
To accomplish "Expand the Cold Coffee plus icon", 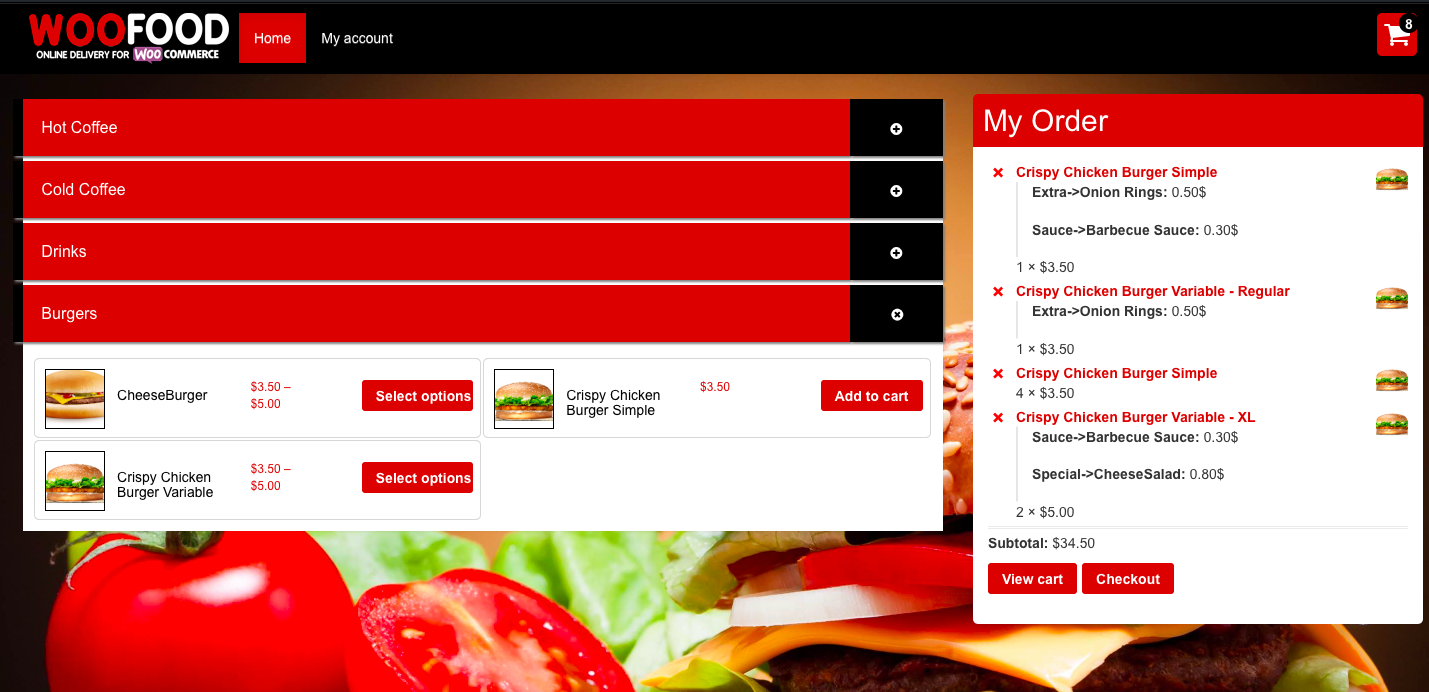I will coord(896,190).
